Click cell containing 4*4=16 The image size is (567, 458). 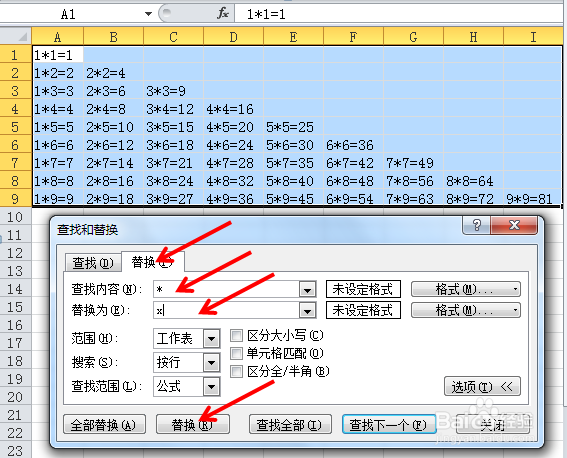[x=234, y=109]
